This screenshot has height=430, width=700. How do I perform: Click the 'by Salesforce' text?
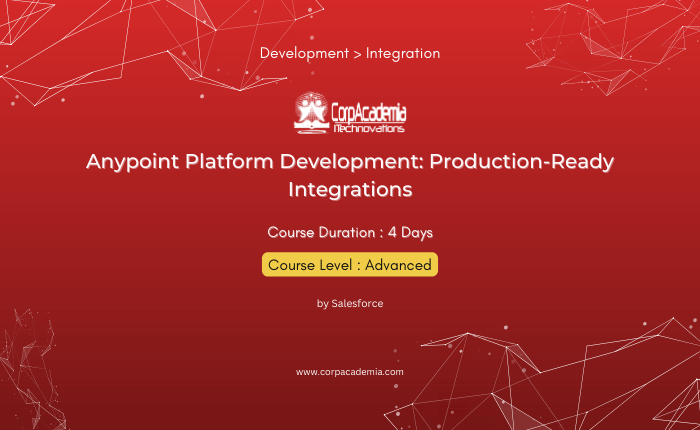(350, 304)
